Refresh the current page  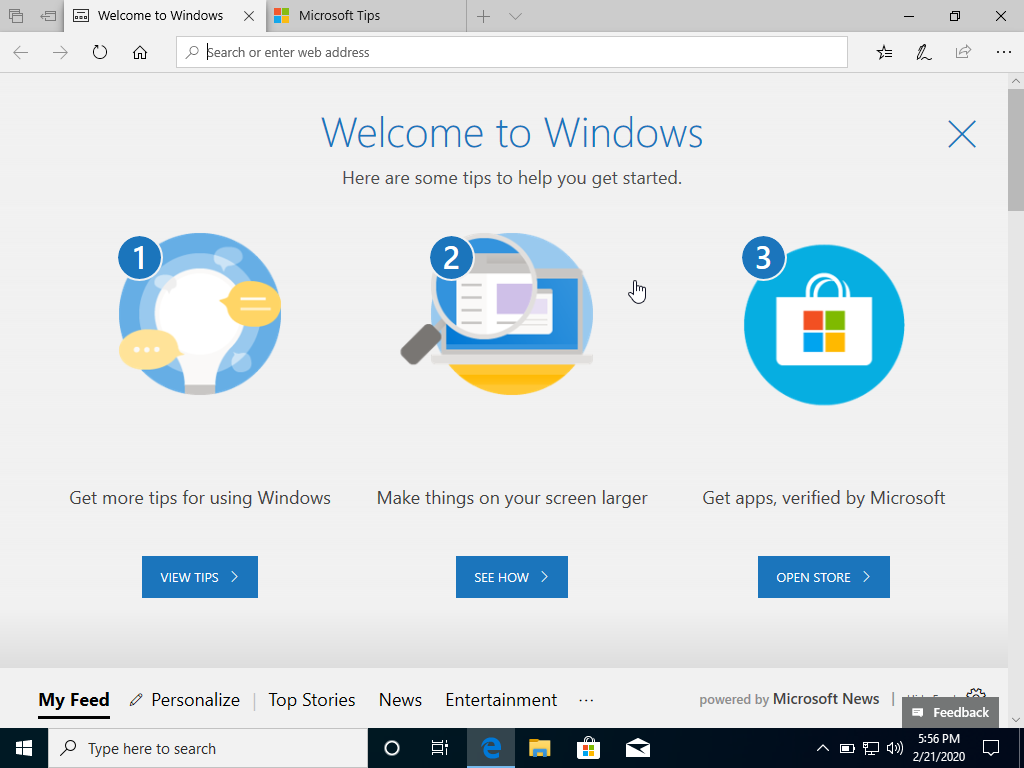[x=100, y=52]
